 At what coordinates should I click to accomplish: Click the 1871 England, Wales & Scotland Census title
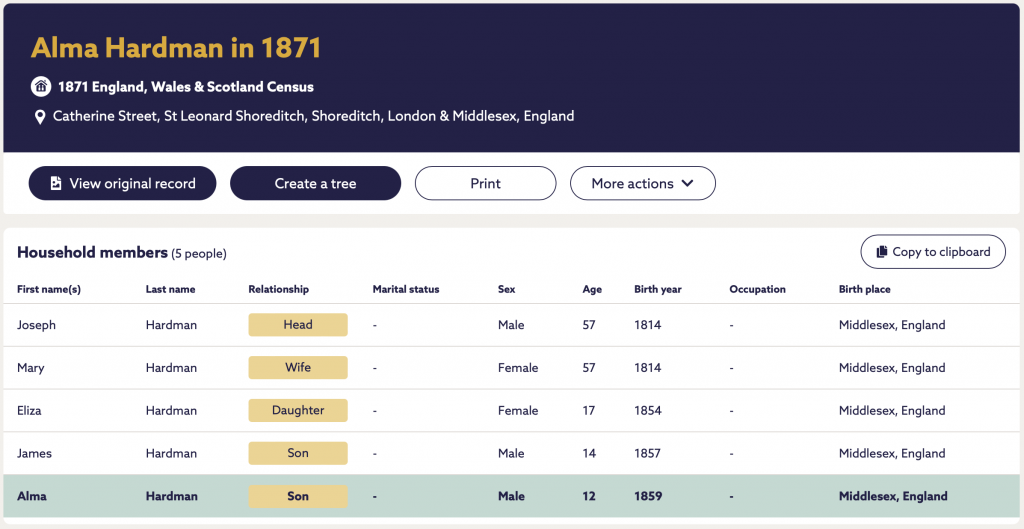click(x=185, y=87)
